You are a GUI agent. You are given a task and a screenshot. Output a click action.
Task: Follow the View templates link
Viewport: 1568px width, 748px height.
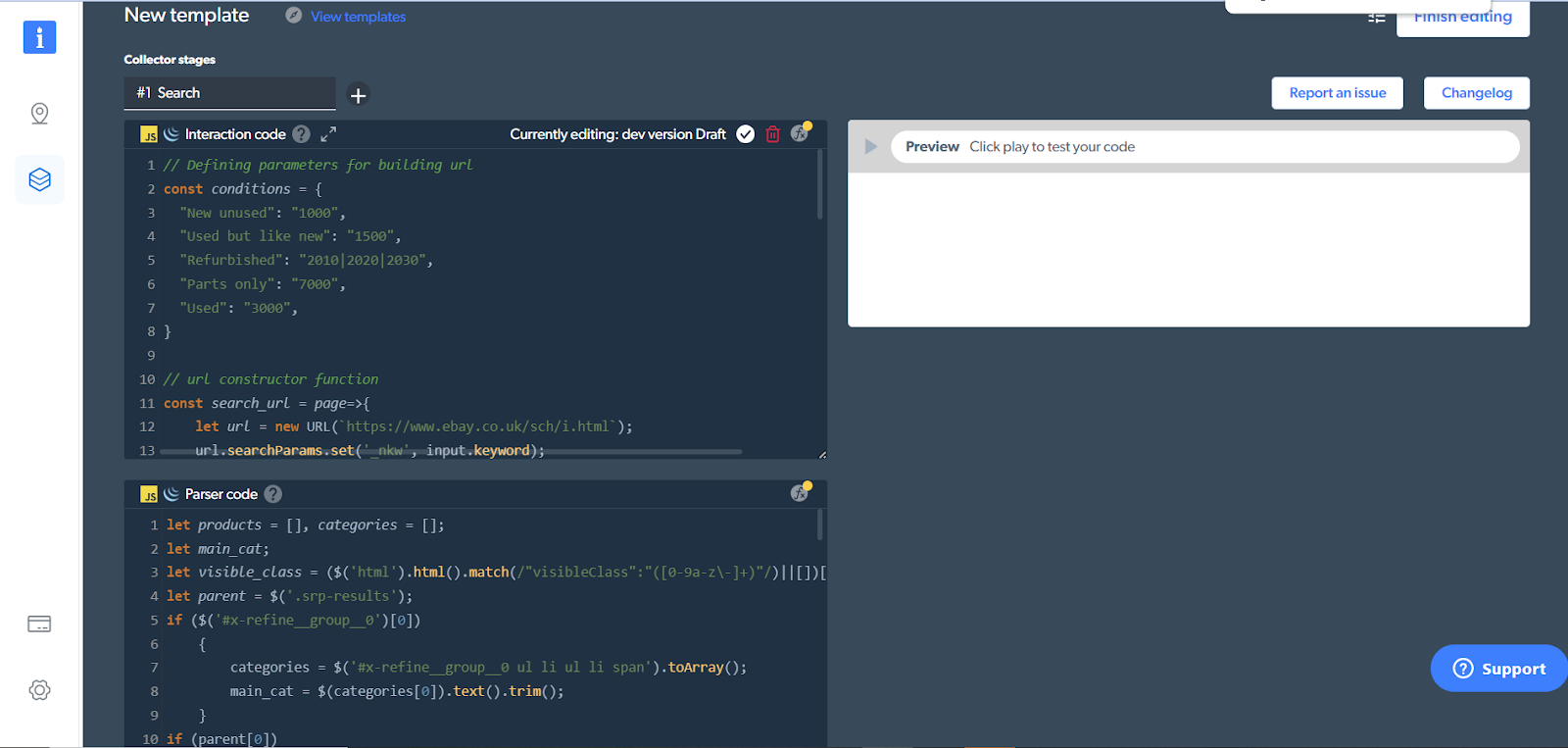pos(358,17)
